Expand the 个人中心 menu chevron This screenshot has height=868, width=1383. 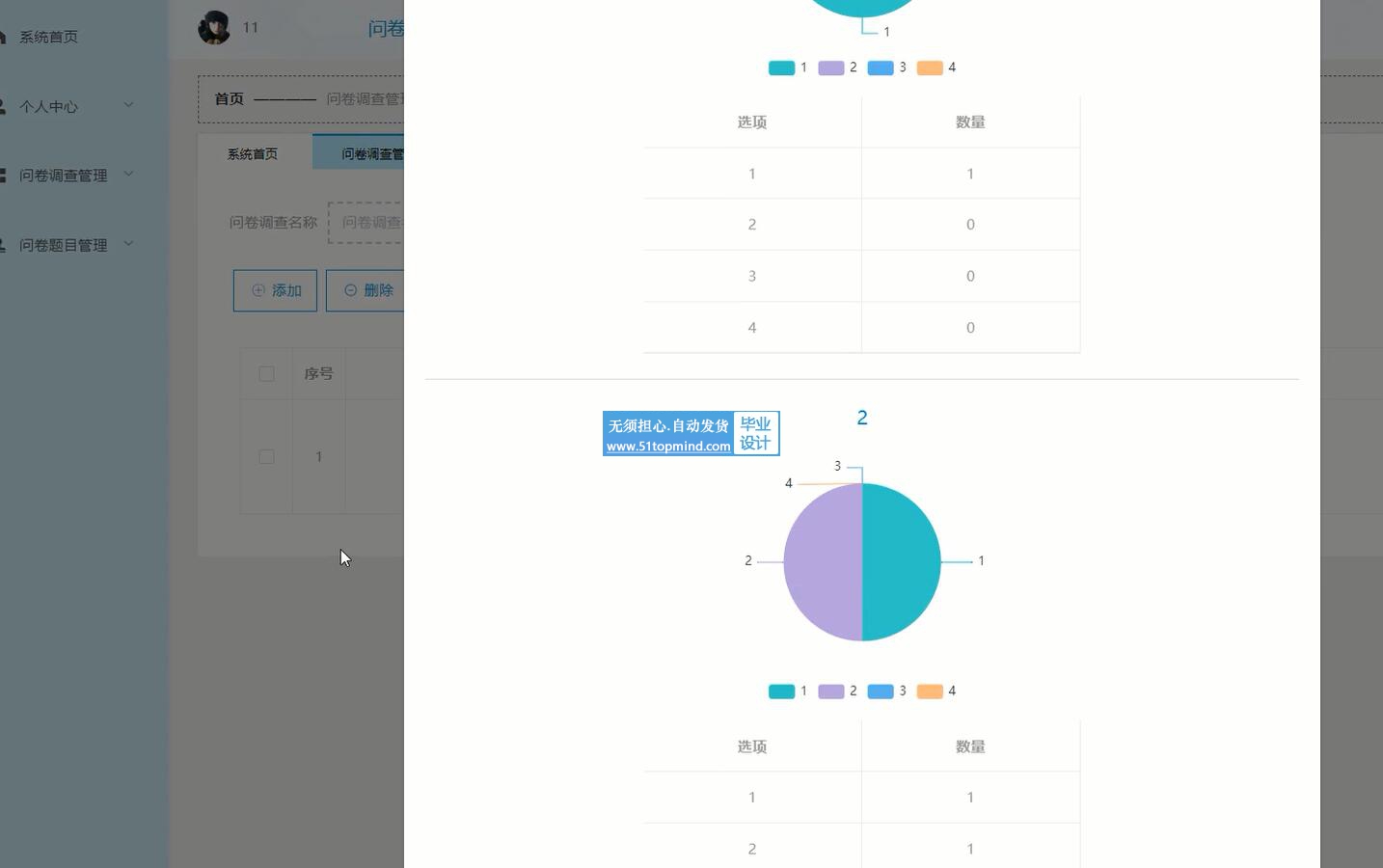pyautogui.click(x=128, y=105)
